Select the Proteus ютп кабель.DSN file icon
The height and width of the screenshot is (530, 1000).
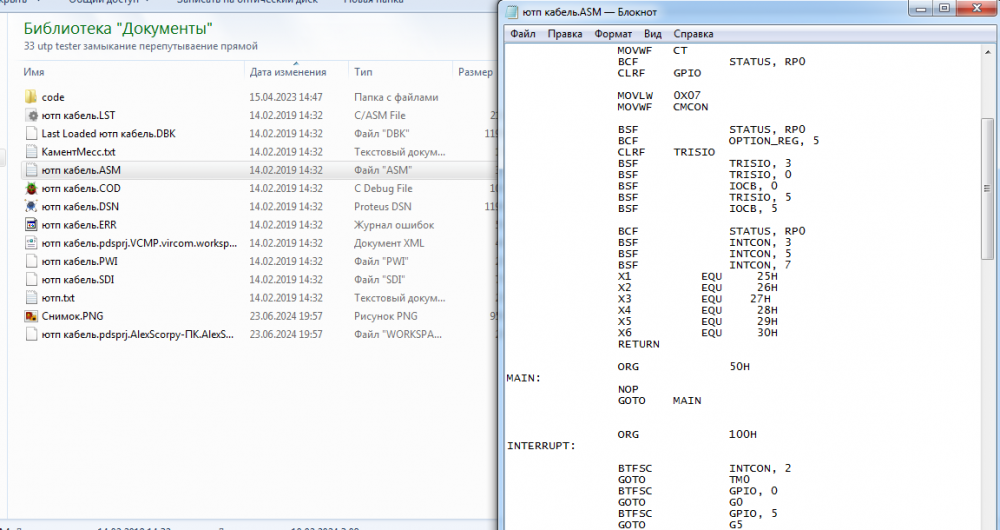tap(30, 206)
